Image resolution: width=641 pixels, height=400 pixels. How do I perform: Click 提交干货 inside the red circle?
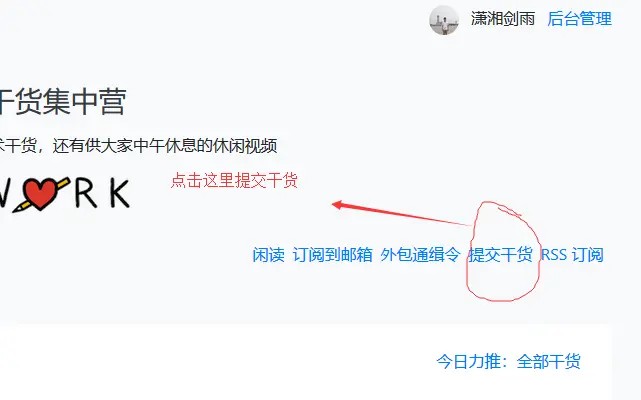pyautogui.click(x=500, y=255)
